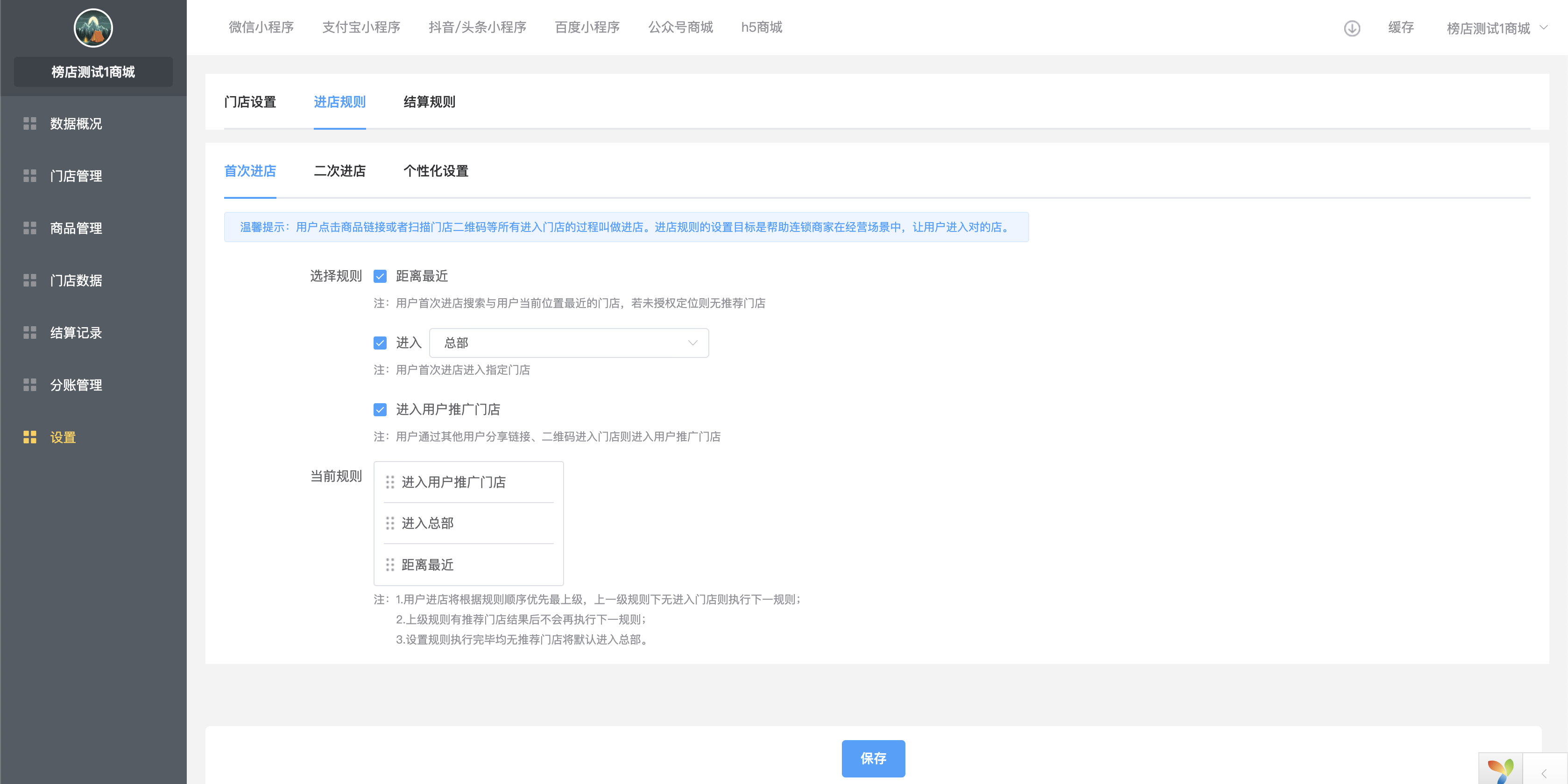Viewport: 1568px width, 784px height.
Task: Click the download circle icon
Action: (x=1352, y=28)
